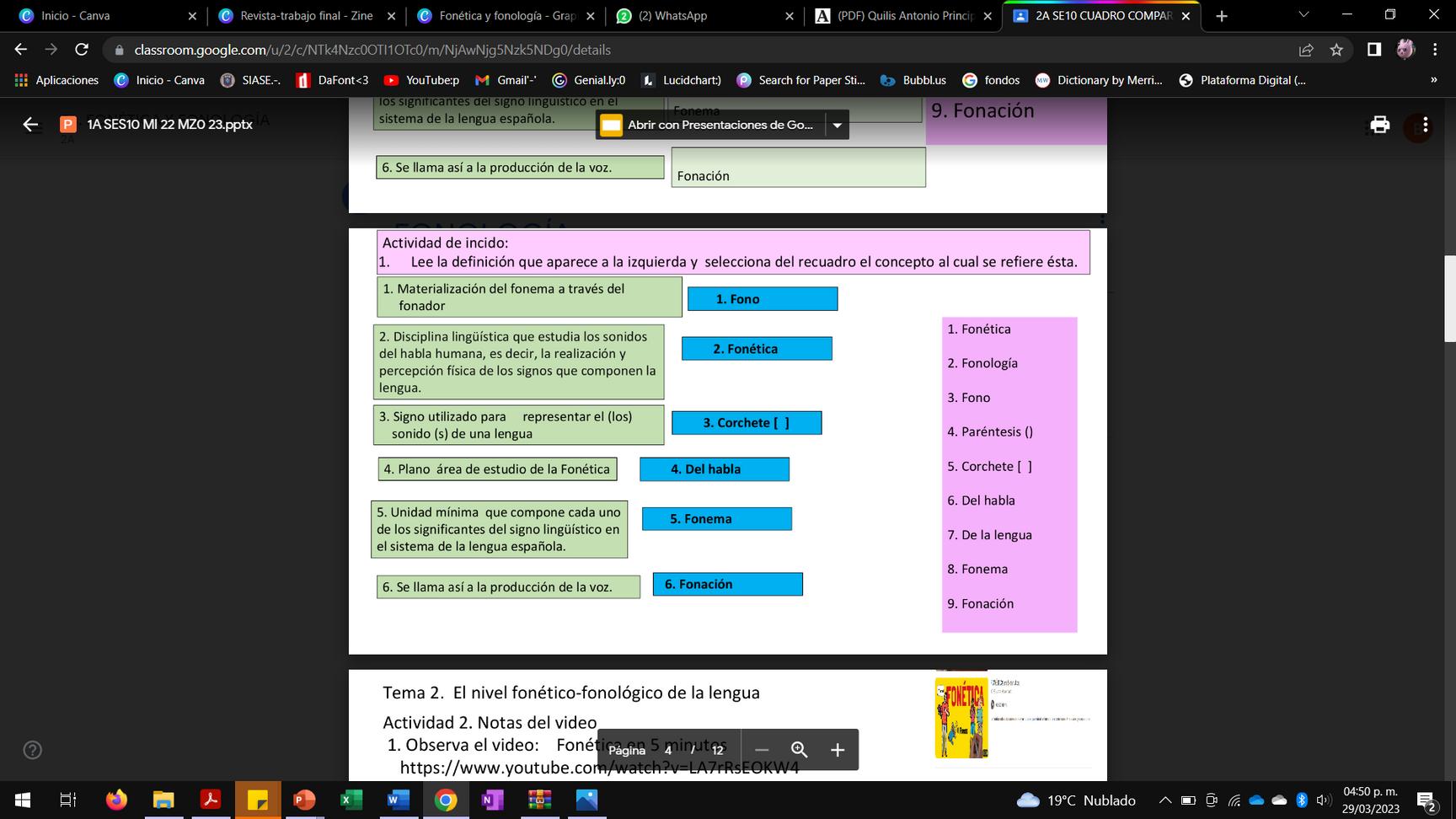Open the Aplicaciones bookmark
Image resolution: width=1456 pixels, height=819 pixels.
57,80
